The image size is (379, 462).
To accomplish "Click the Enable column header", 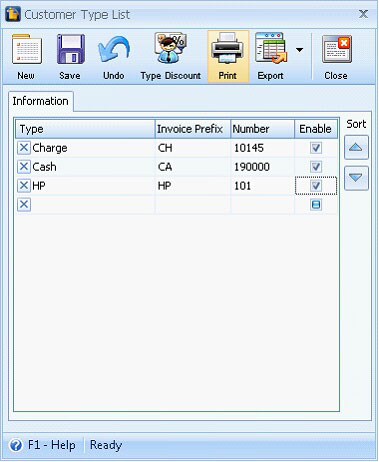I will (316, 129).
